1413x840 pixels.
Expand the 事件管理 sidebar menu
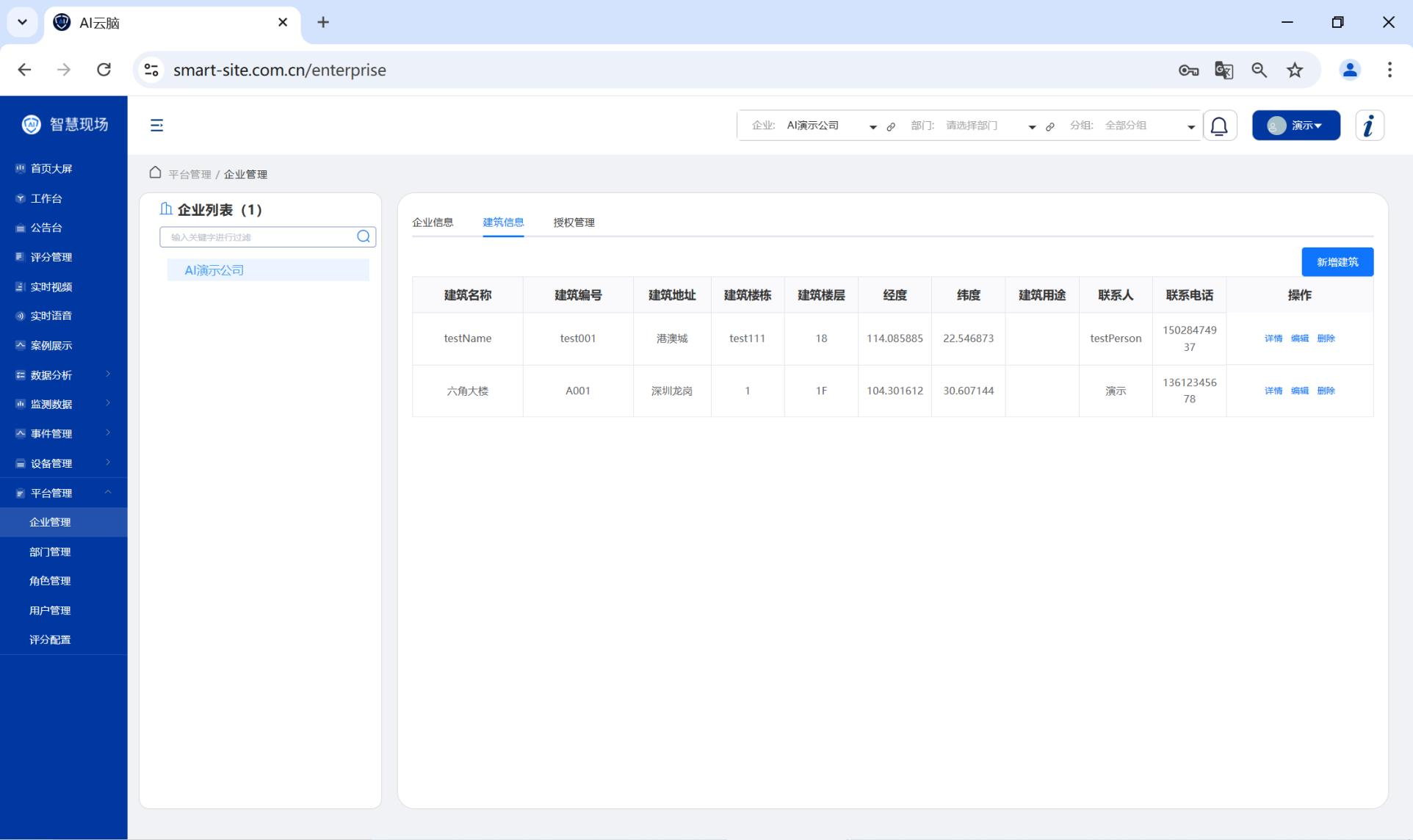click(x=63, y=433)
